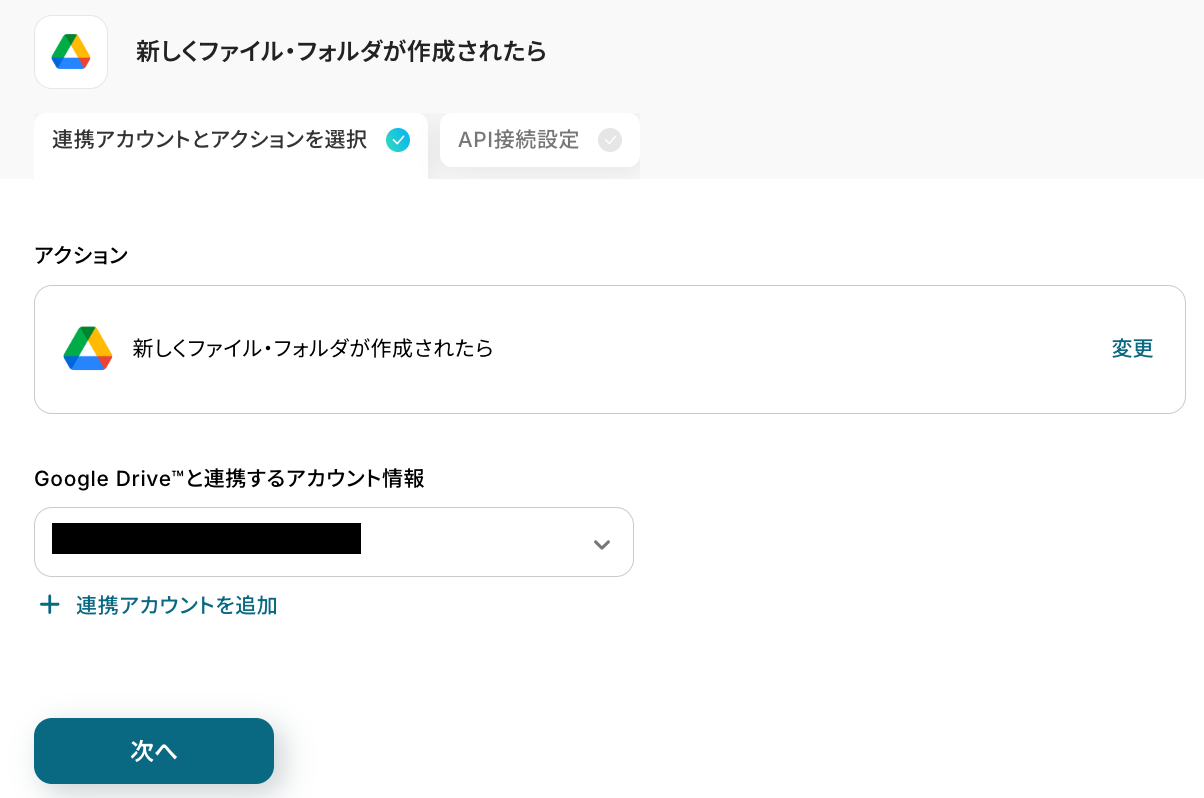
Task: Click the アクション section label
Action: [81, 256]
